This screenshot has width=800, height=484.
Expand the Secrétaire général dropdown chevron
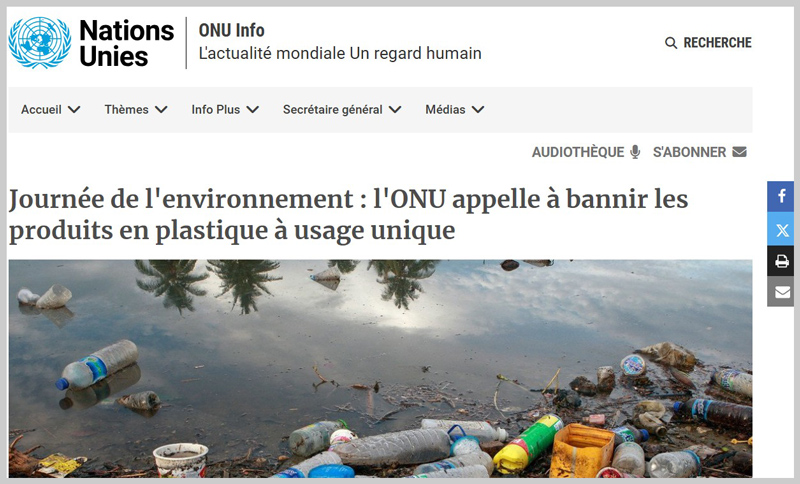[x=395, y=110]
